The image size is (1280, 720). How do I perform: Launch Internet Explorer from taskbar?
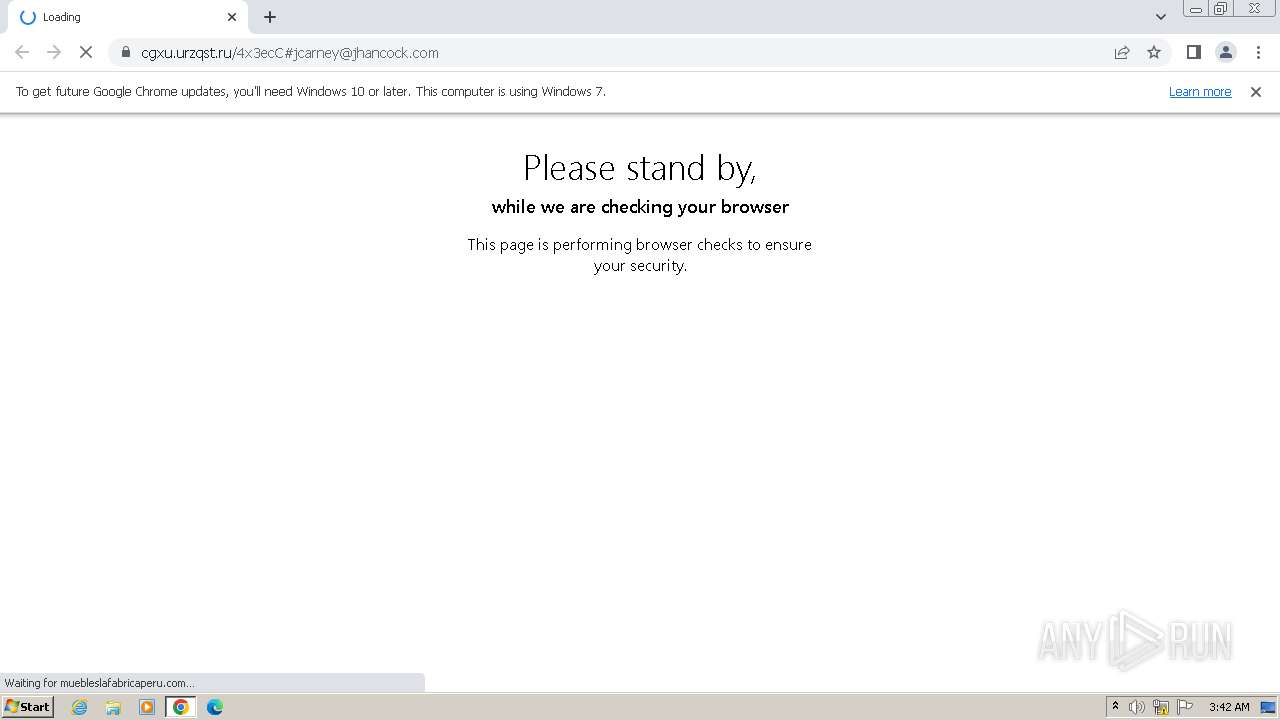[x=80, y=707]
